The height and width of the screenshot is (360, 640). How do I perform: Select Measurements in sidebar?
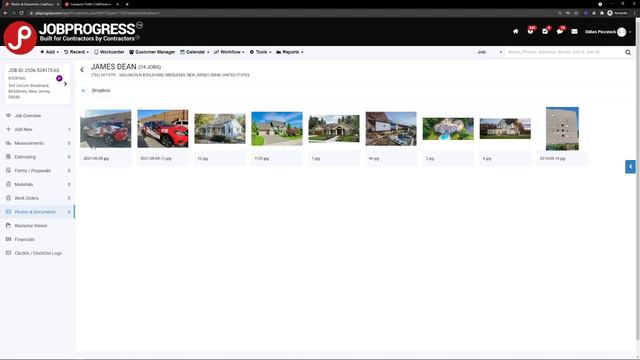pyautogui.click(x=38, y=143)
